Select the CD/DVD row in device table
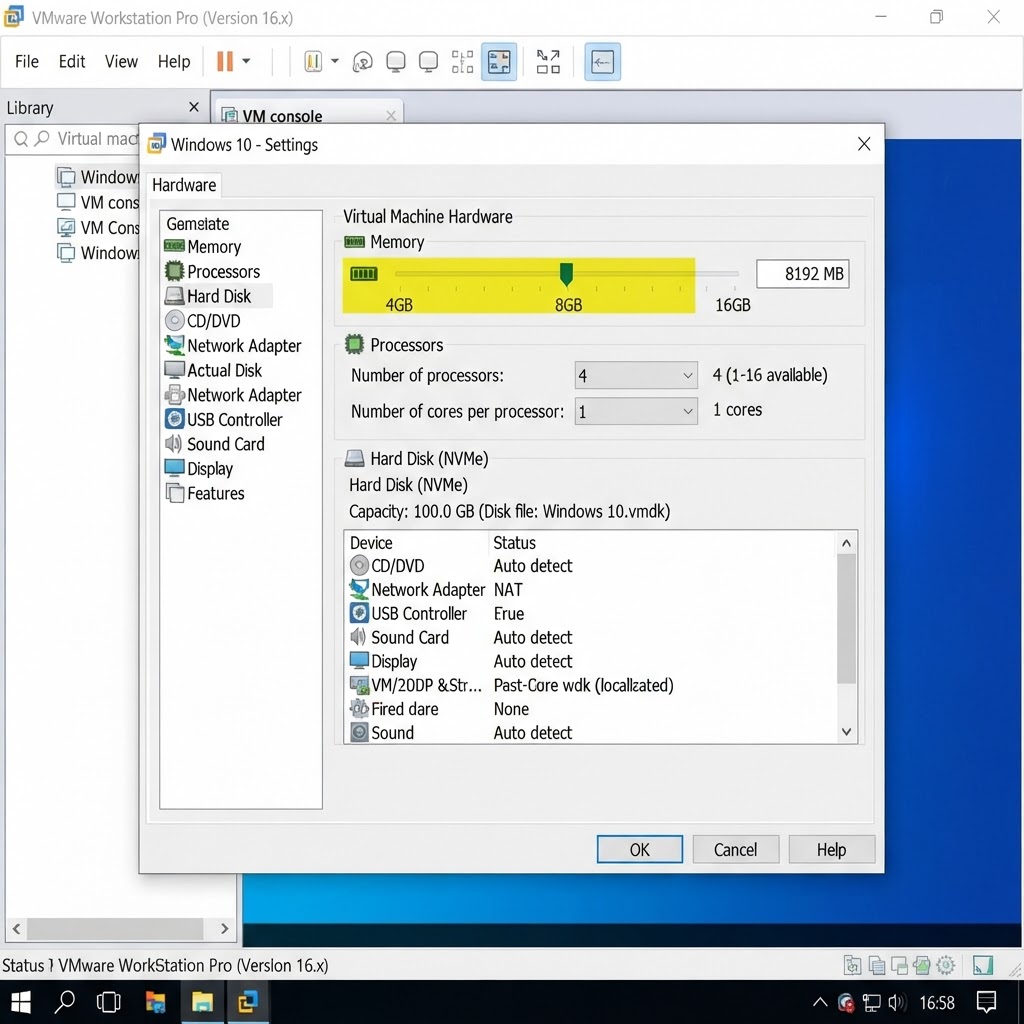Image resolution: width=1024 pixels, height=1024 pixels. [x=591, y=566]
